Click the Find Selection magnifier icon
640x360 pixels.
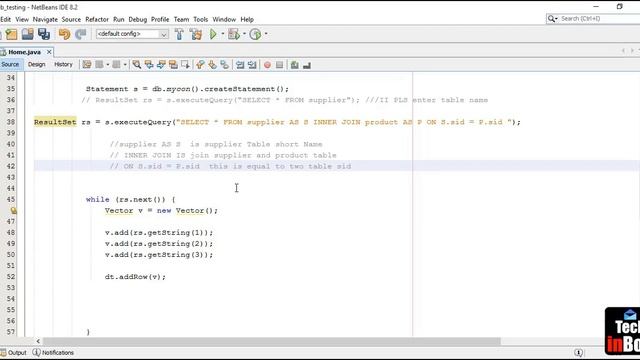(x=137, y=65)
